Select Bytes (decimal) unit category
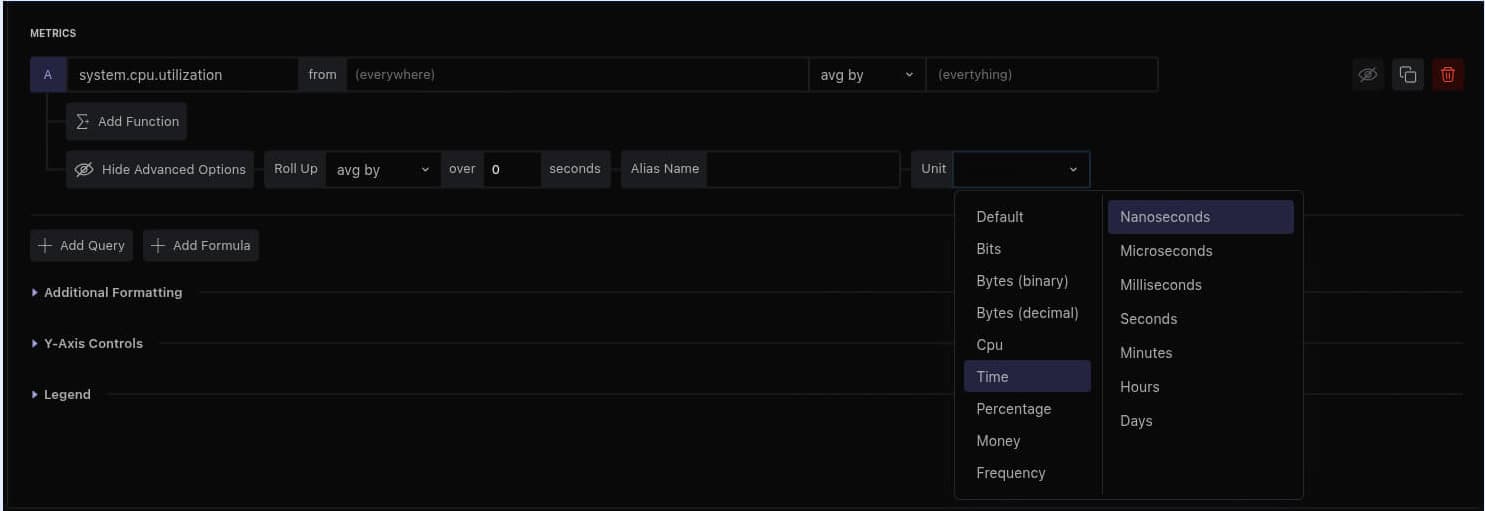 click(1027, 313)
